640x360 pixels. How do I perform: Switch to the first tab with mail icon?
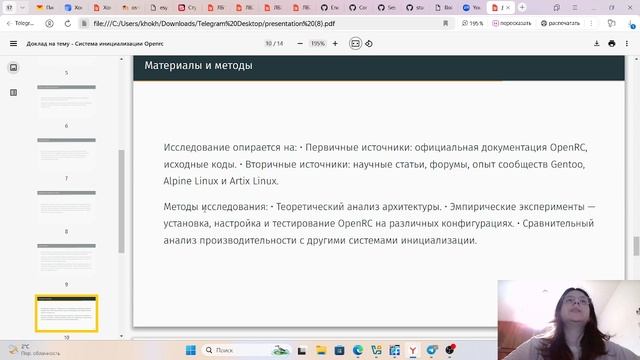[x=45, y=7]
